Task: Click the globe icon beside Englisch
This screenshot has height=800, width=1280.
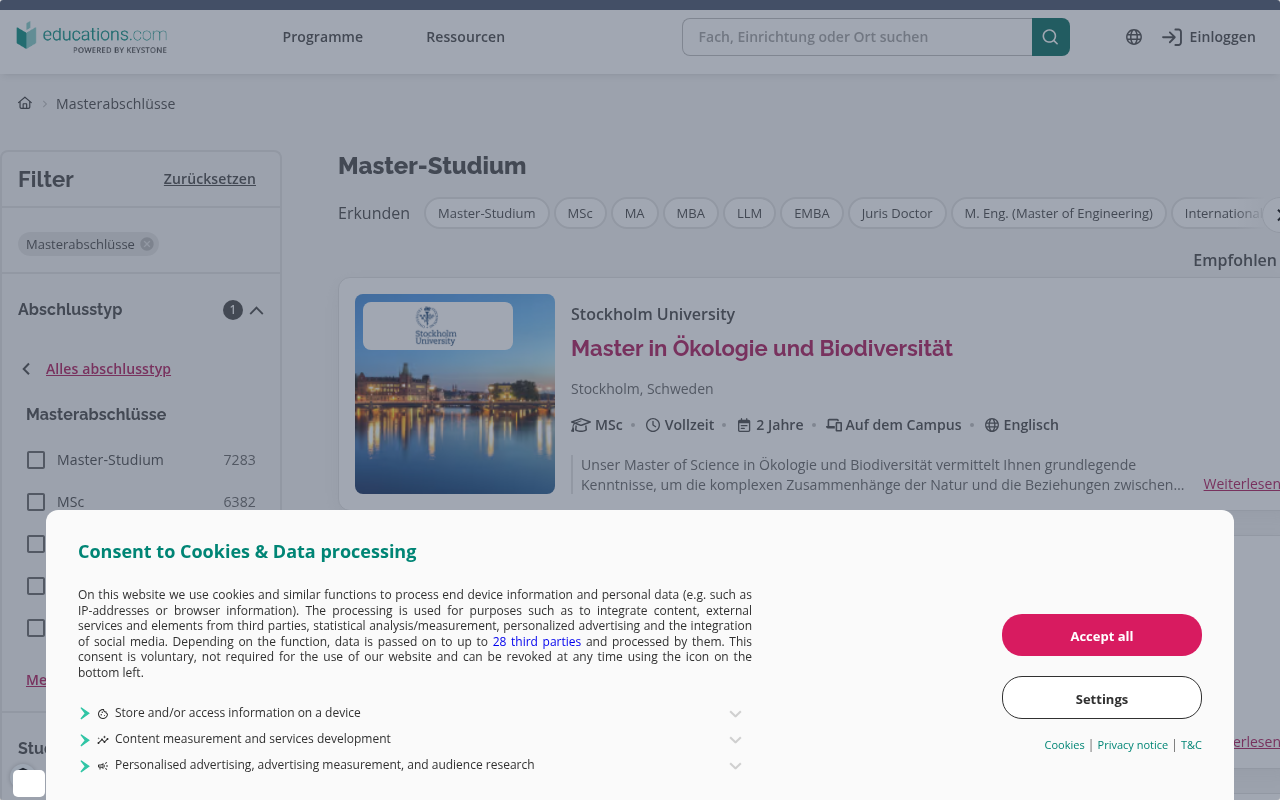Action: point(992,425)
